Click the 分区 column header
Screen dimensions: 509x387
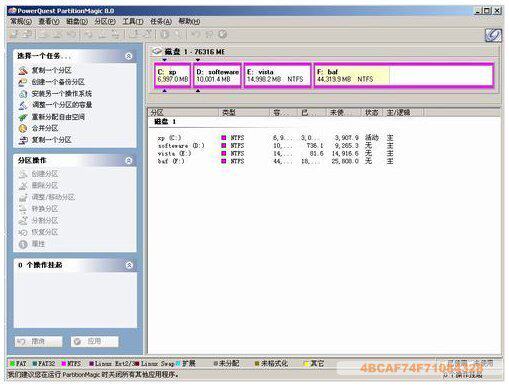(184, 112)
